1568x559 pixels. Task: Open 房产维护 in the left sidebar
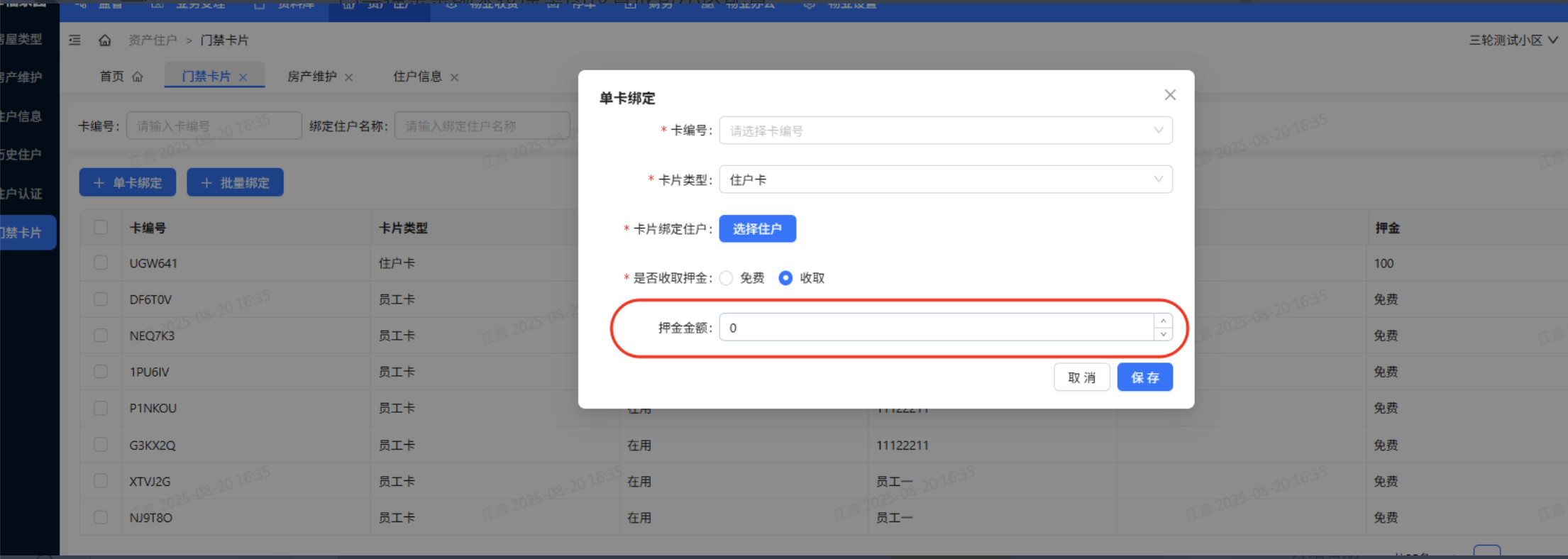(21, 77)
